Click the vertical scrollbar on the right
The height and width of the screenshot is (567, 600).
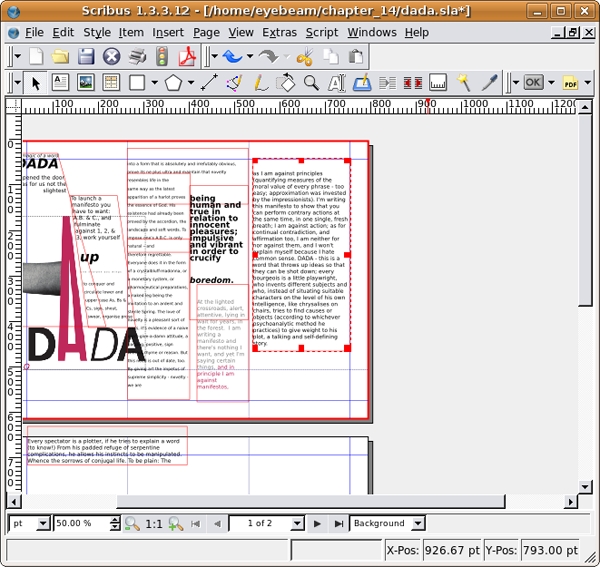point(586,300)
